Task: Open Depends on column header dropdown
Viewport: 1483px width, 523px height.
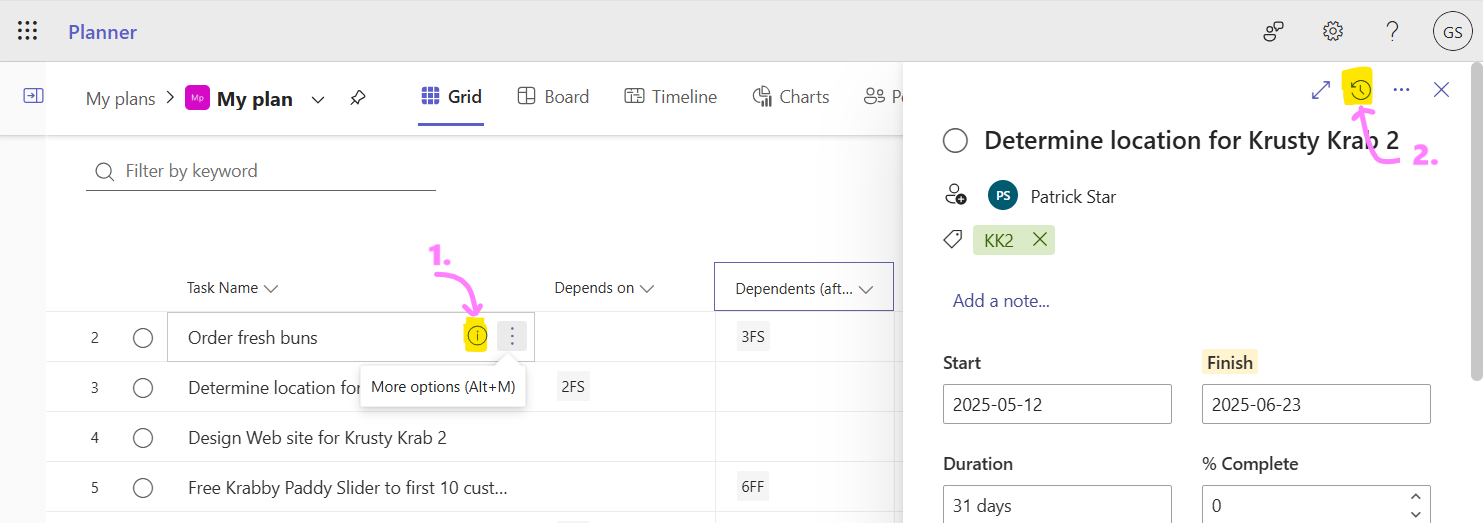Action: point(646,289)
